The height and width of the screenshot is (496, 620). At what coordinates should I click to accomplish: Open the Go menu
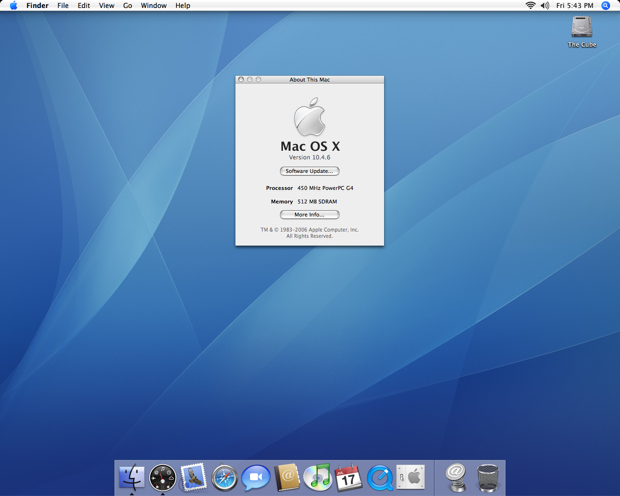[x=127, y=6]
